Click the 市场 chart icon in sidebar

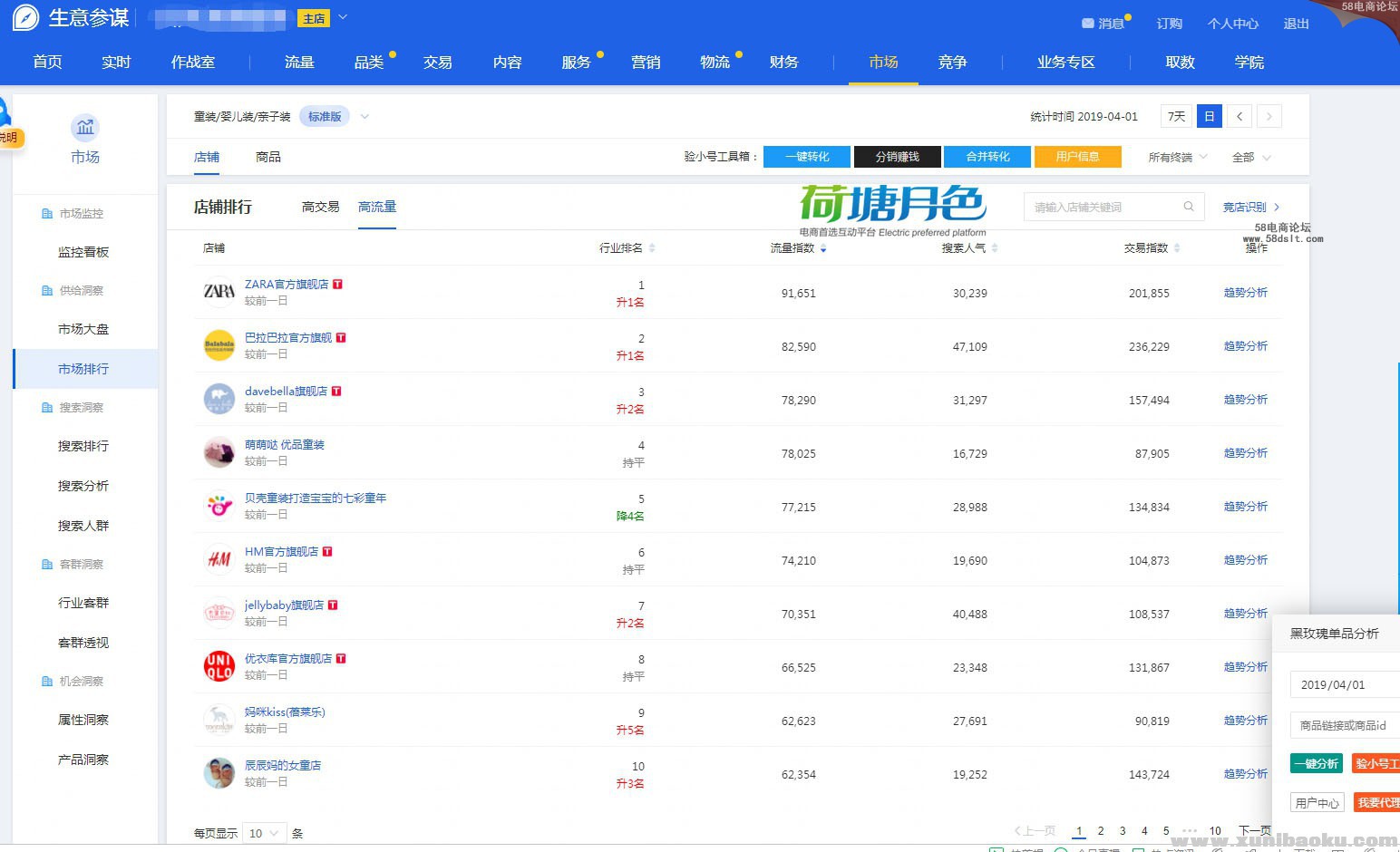tap(85, 128)
